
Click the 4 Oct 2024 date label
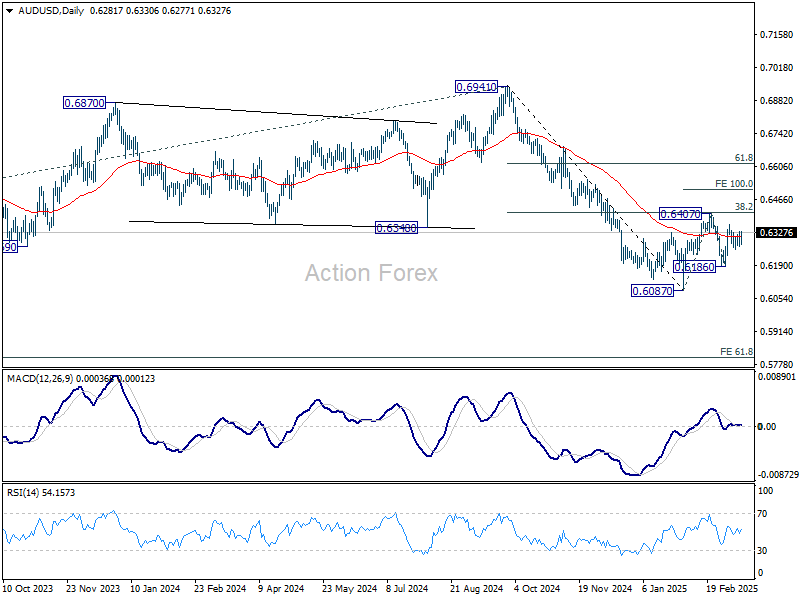tap(537, 588)
